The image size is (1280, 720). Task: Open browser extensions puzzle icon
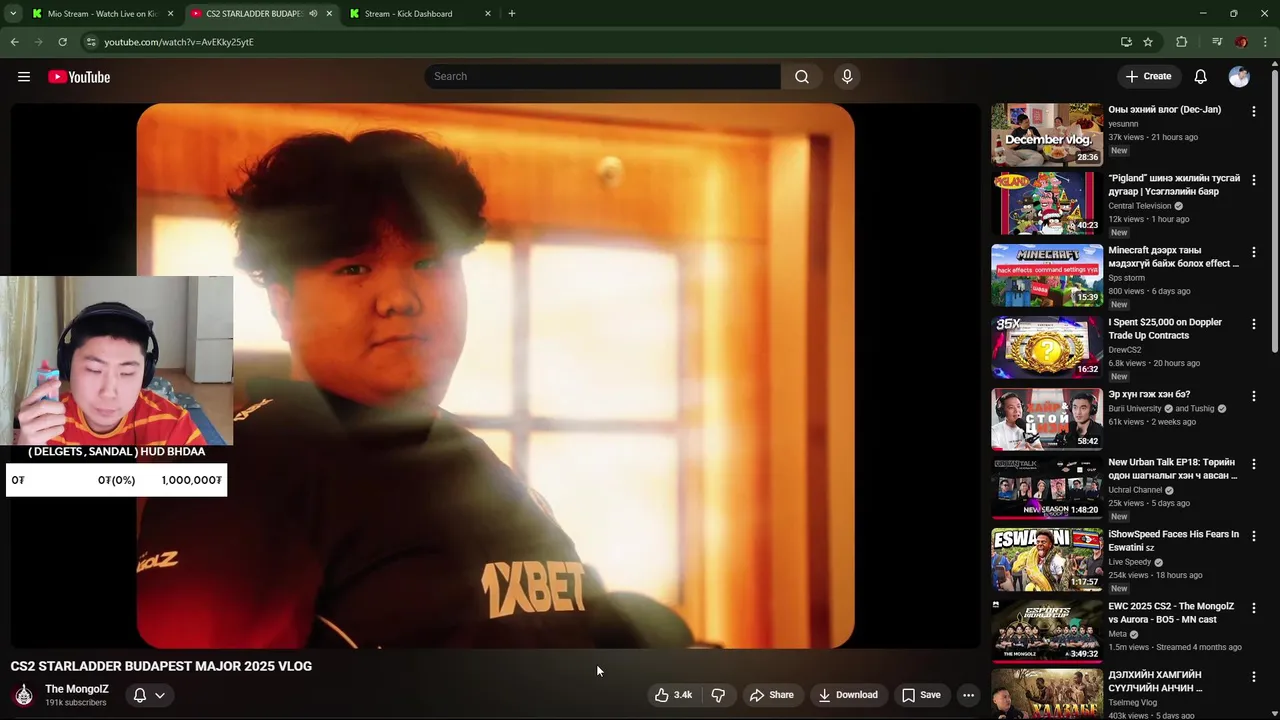[x=1182, y=42]
